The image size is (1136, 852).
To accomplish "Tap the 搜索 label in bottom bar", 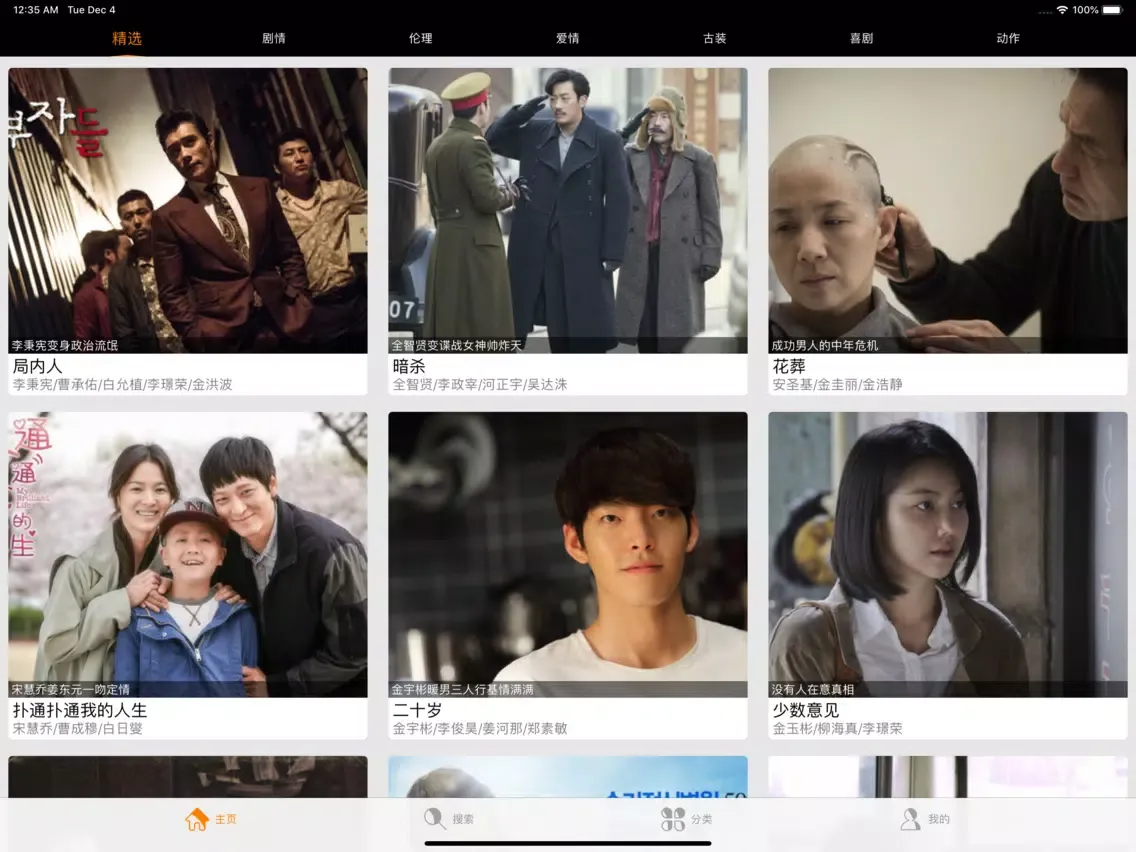I will tap(464, 819).
